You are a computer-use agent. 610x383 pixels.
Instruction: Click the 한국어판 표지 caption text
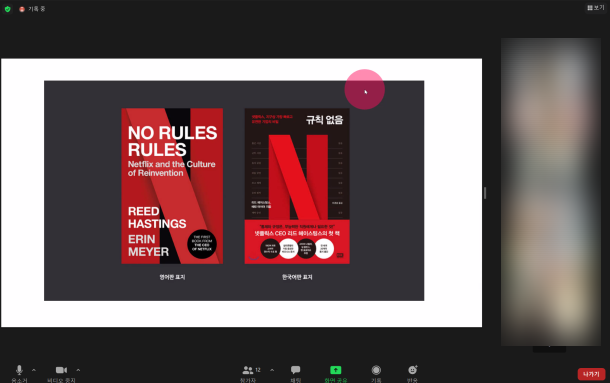tap(297, 277)
